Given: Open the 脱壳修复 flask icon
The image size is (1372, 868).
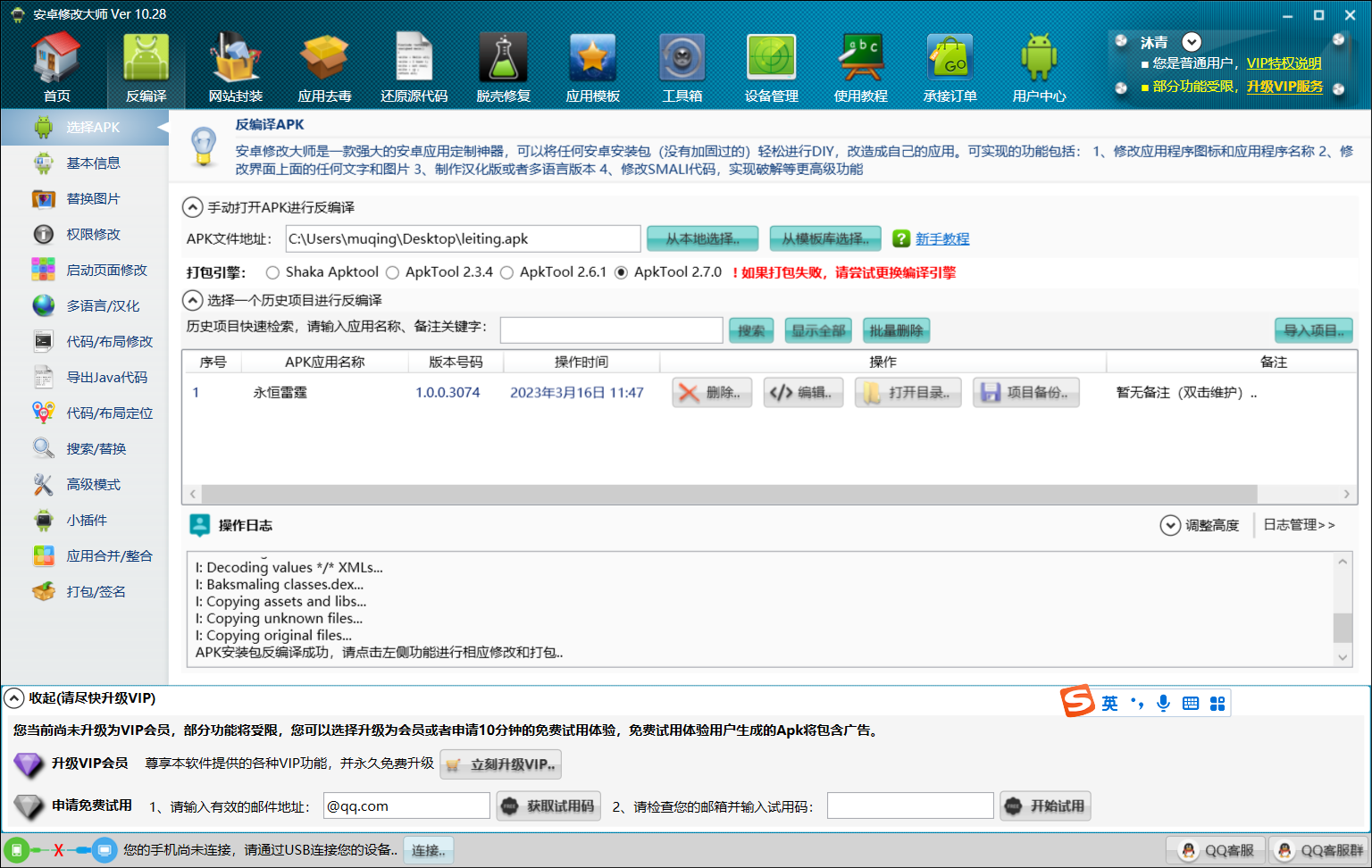Looking at the screenshot, I should pos(503,58).
